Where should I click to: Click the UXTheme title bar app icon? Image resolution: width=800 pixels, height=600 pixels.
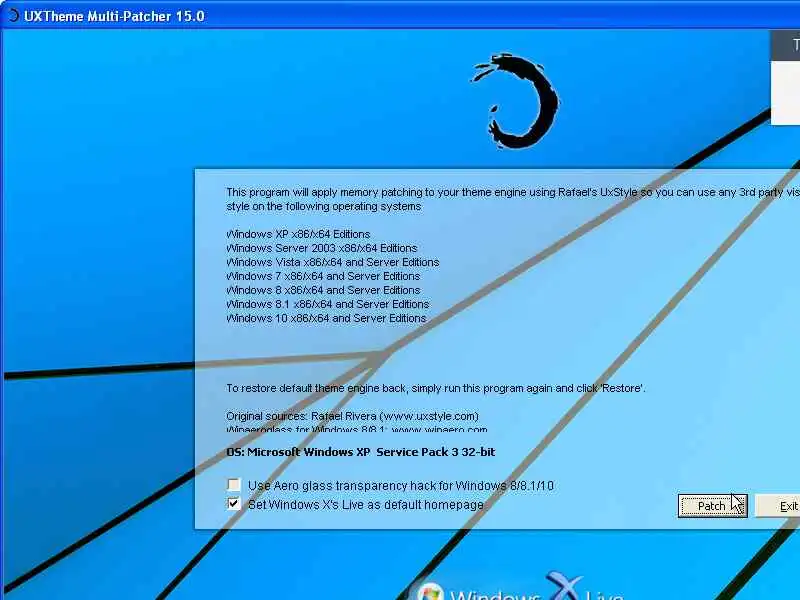(x=12, y=16)
